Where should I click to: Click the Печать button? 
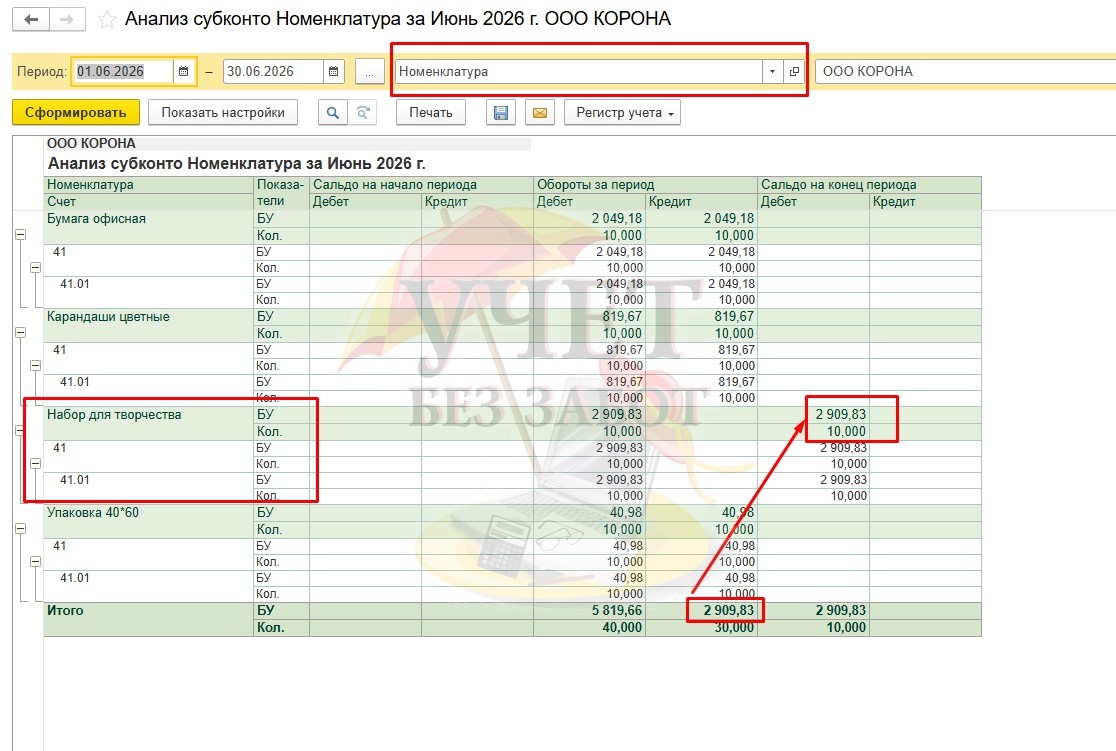[431, 112]
